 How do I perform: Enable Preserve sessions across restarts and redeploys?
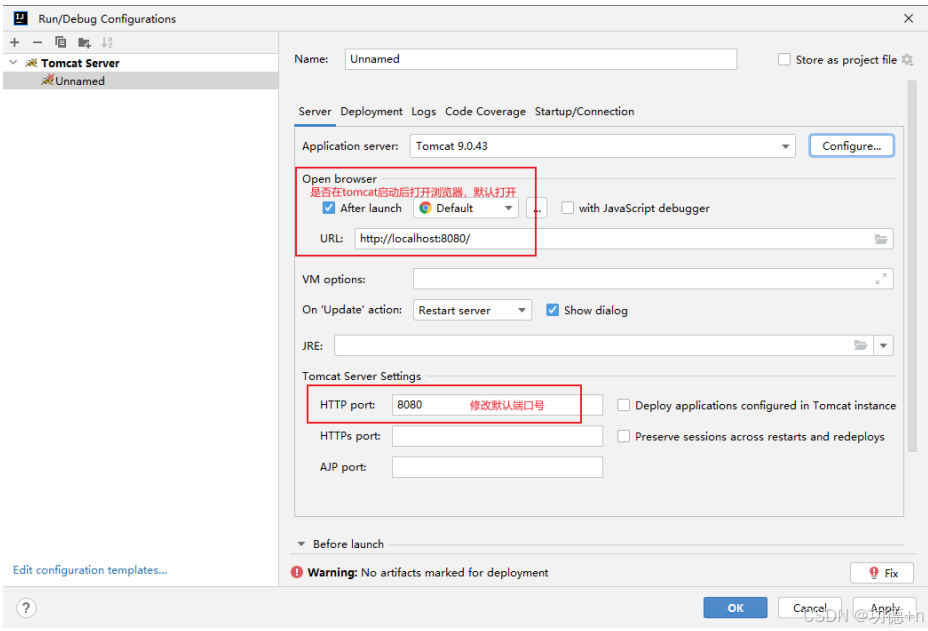[x=623, y=436]
